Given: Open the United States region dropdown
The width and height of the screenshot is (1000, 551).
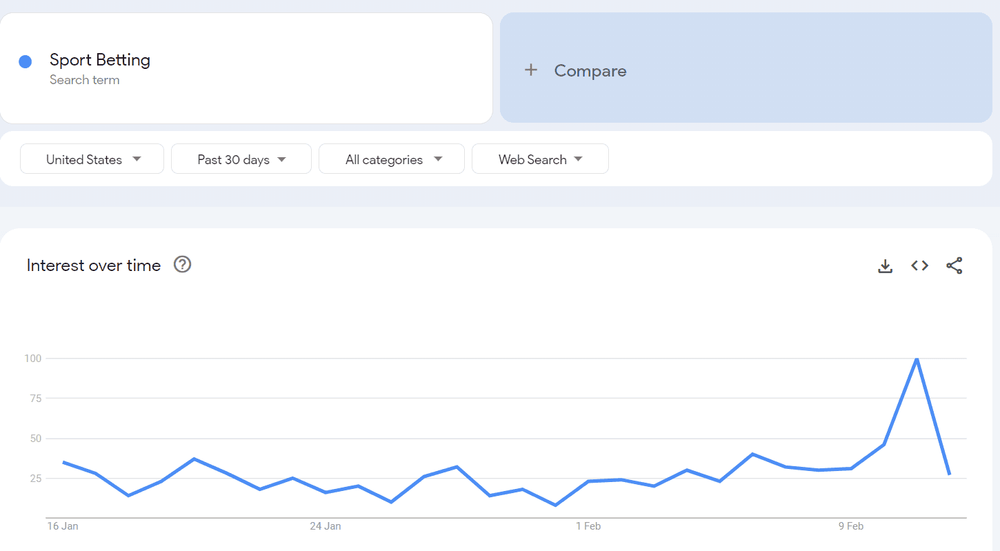Looking at the screenshot, I should click(x=92, y=159).
